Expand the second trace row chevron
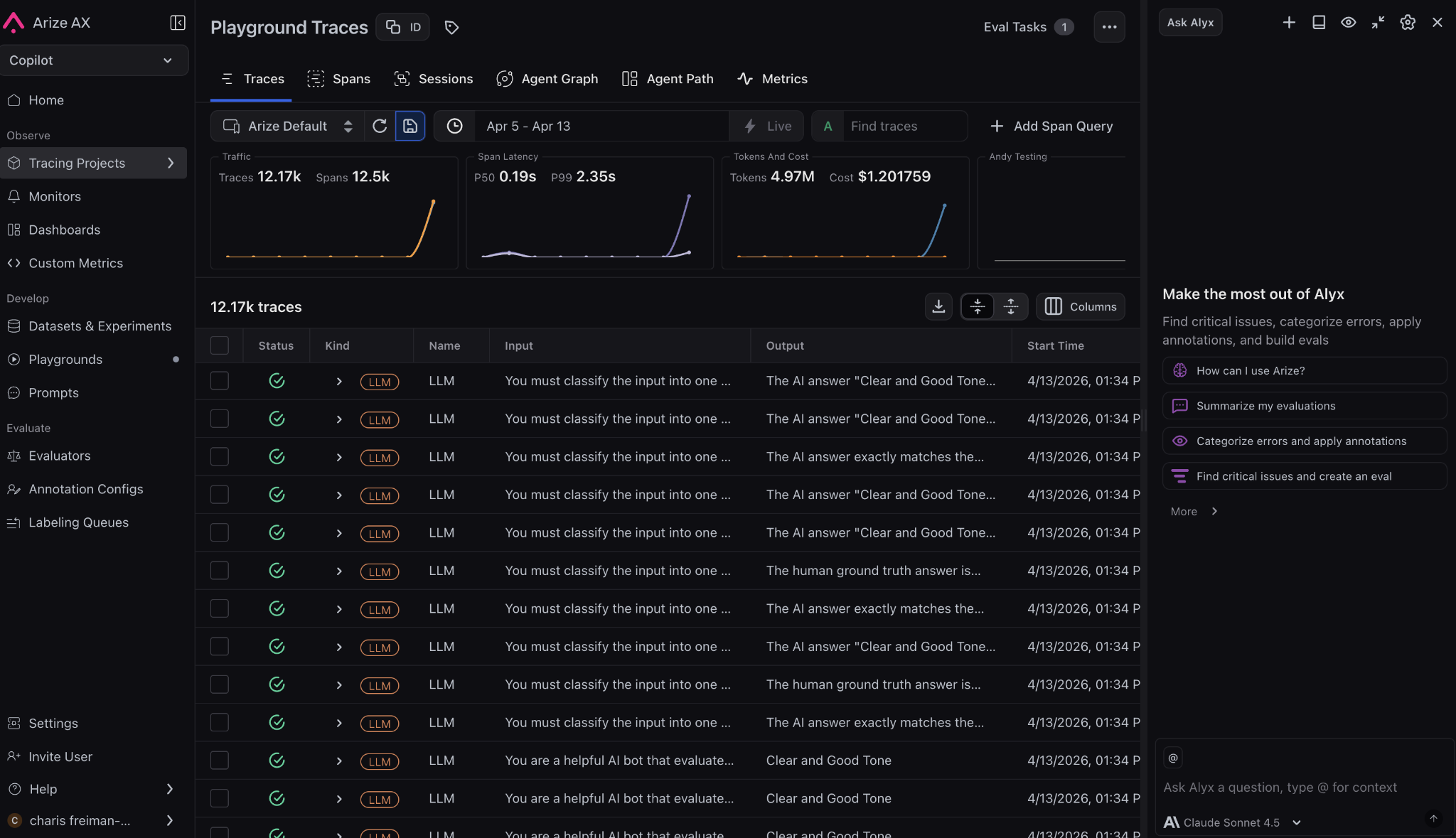 (339, 419)
